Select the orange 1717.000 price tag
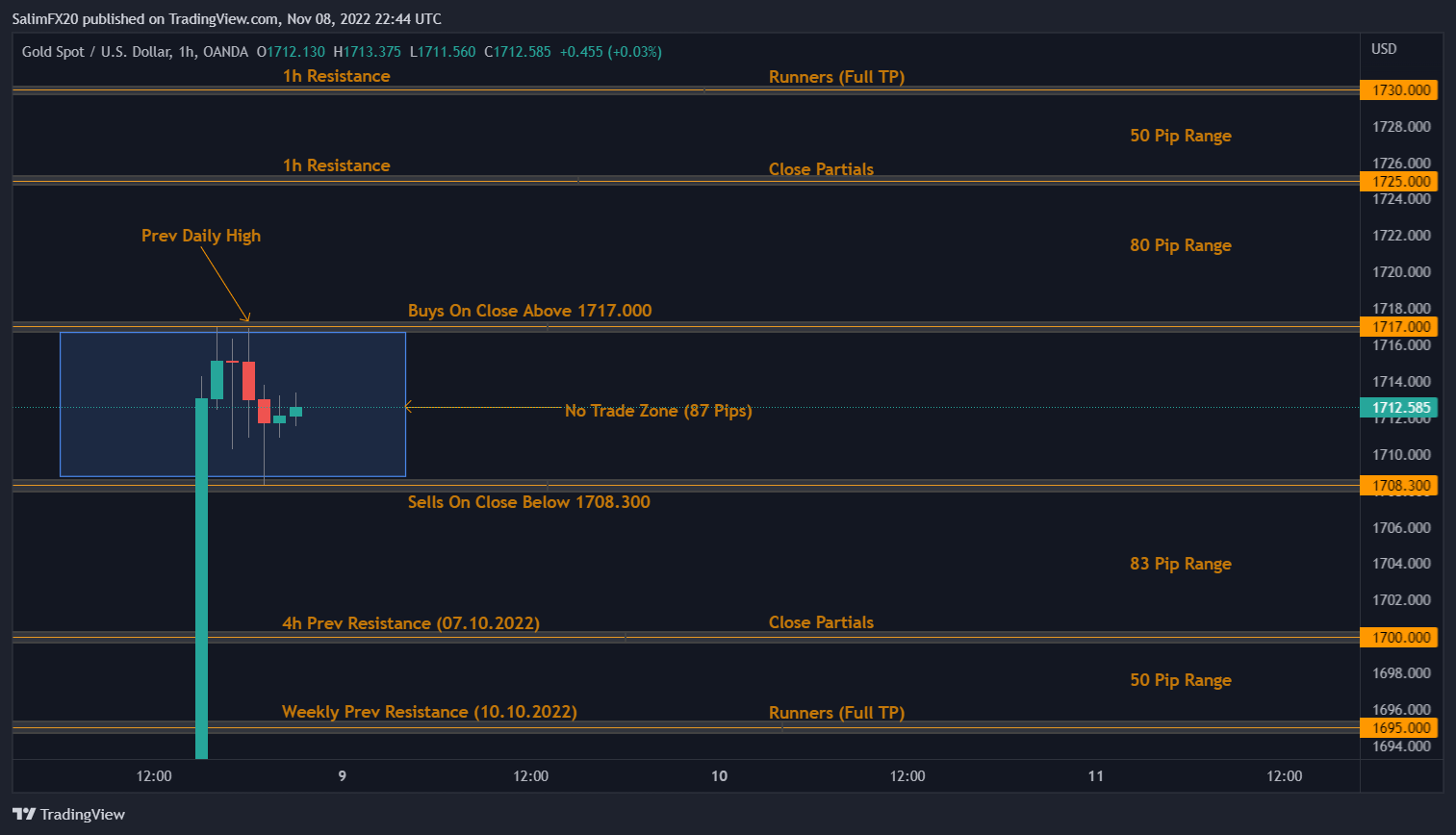This screenshot has width=1456, height=835. coord(1398,326)
